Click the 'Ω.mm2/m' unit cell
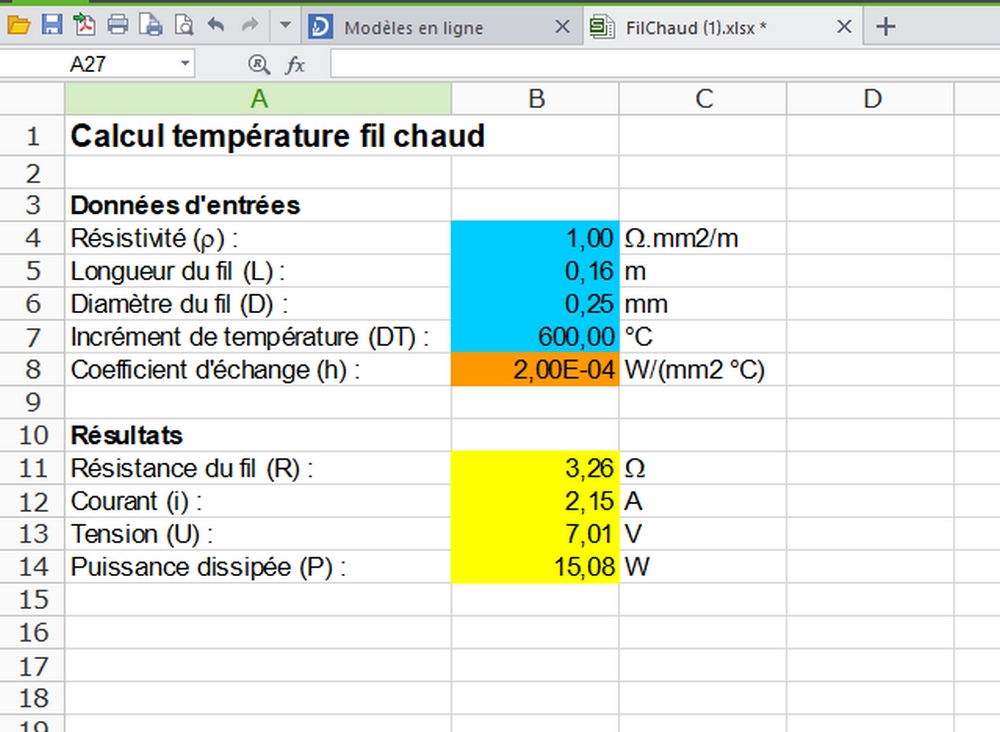This screenshot has width=1000, height=732. click(703, 238)
